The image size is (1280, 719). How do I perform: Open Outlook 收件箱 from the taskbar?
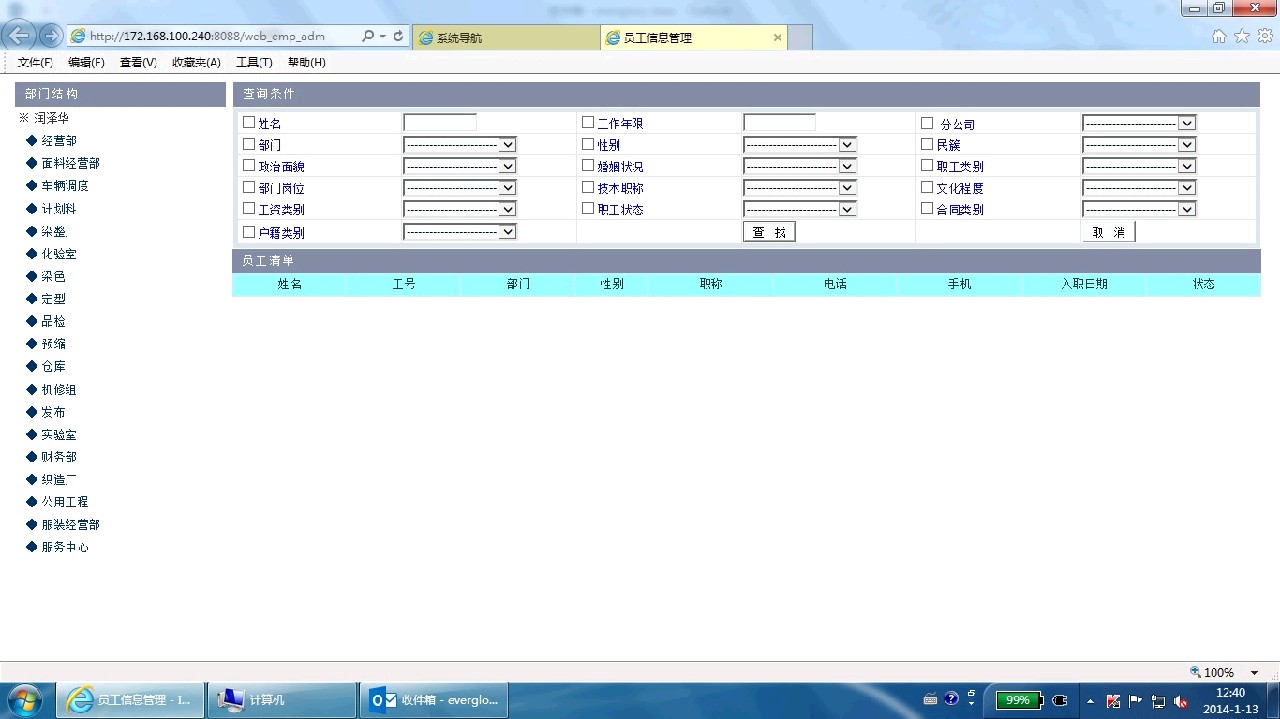(x=435, y=700)
